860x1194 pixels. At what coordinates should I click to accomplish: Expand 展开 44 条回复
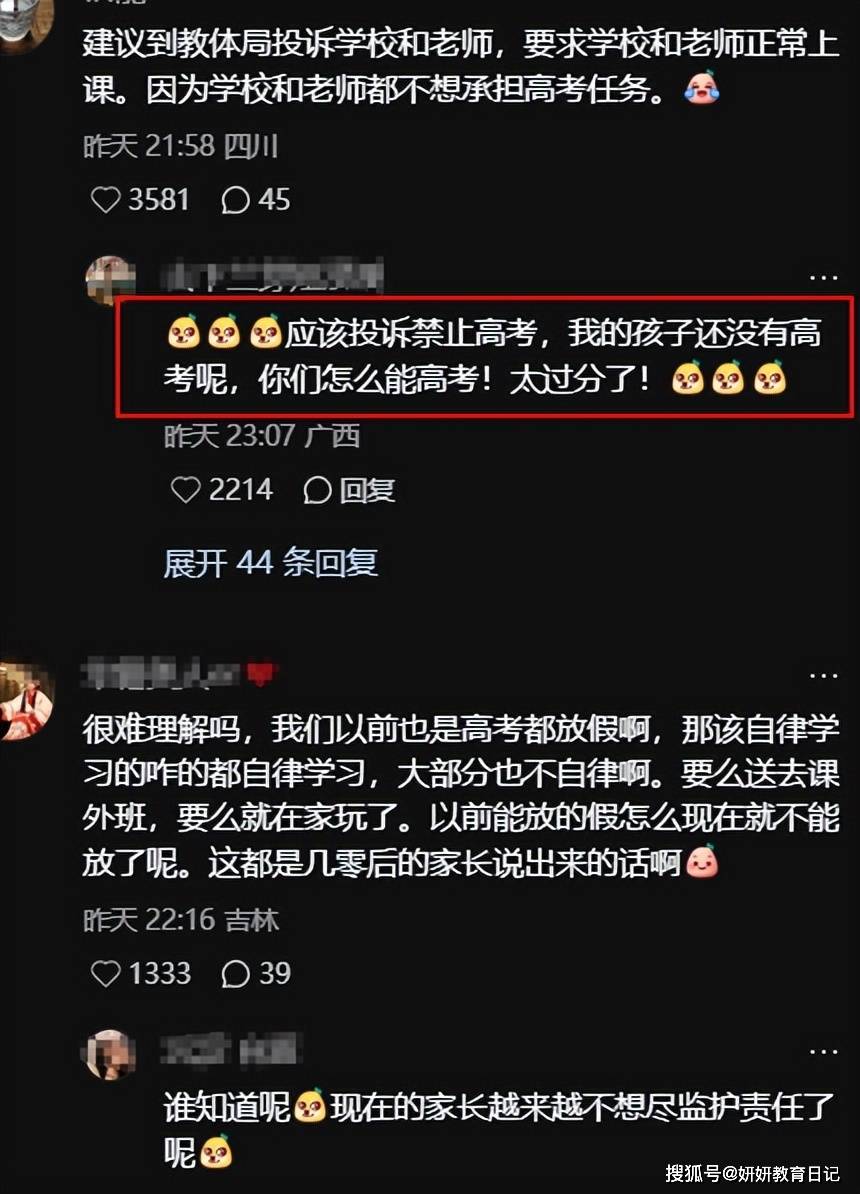[270, 563]
